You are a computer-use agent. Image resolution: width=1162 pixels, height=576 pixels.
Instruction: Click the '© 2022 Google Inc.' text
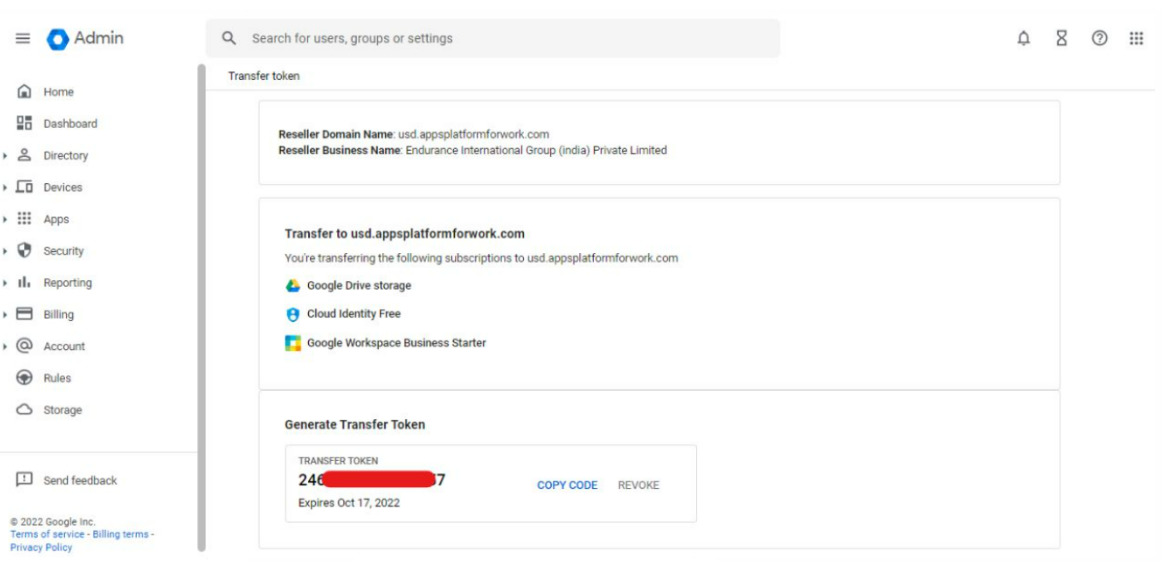tap(53, 522)
